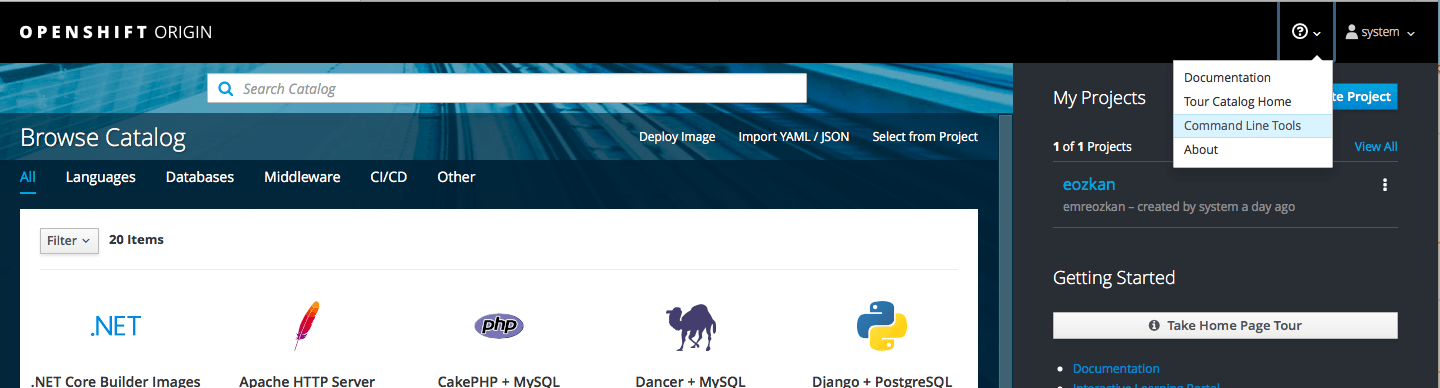The image size is (1440, 388).
Task: Select About in help menu
Action: point(1252,149)
